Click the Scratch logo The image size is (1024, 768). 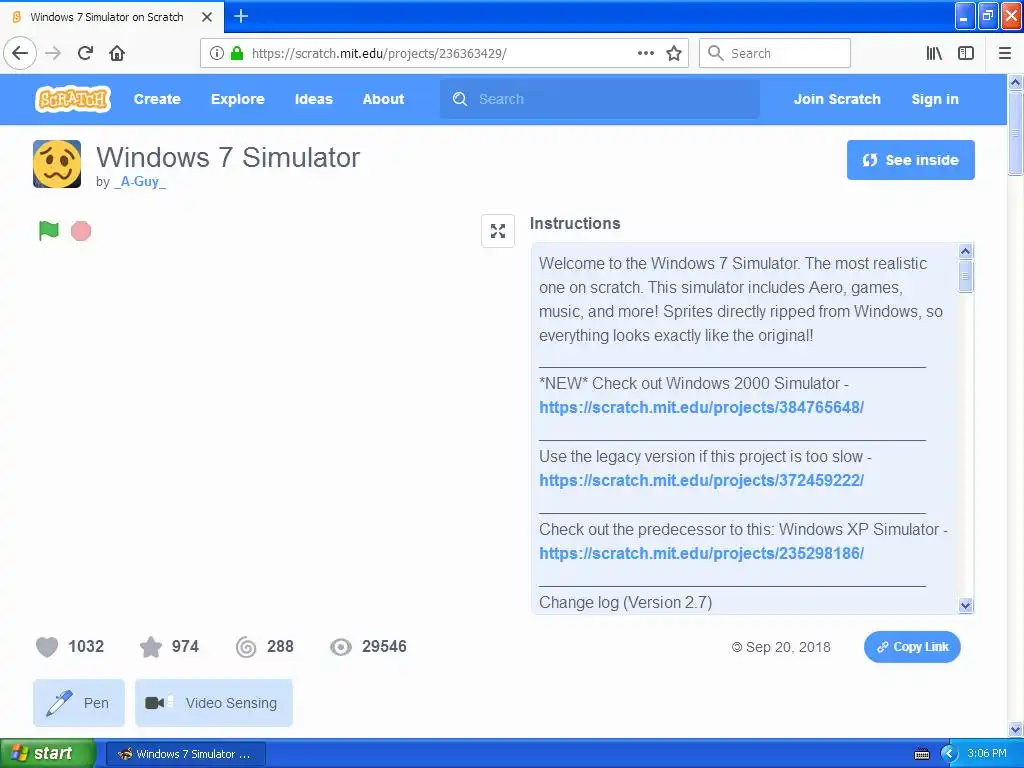(x=72, y=99)
